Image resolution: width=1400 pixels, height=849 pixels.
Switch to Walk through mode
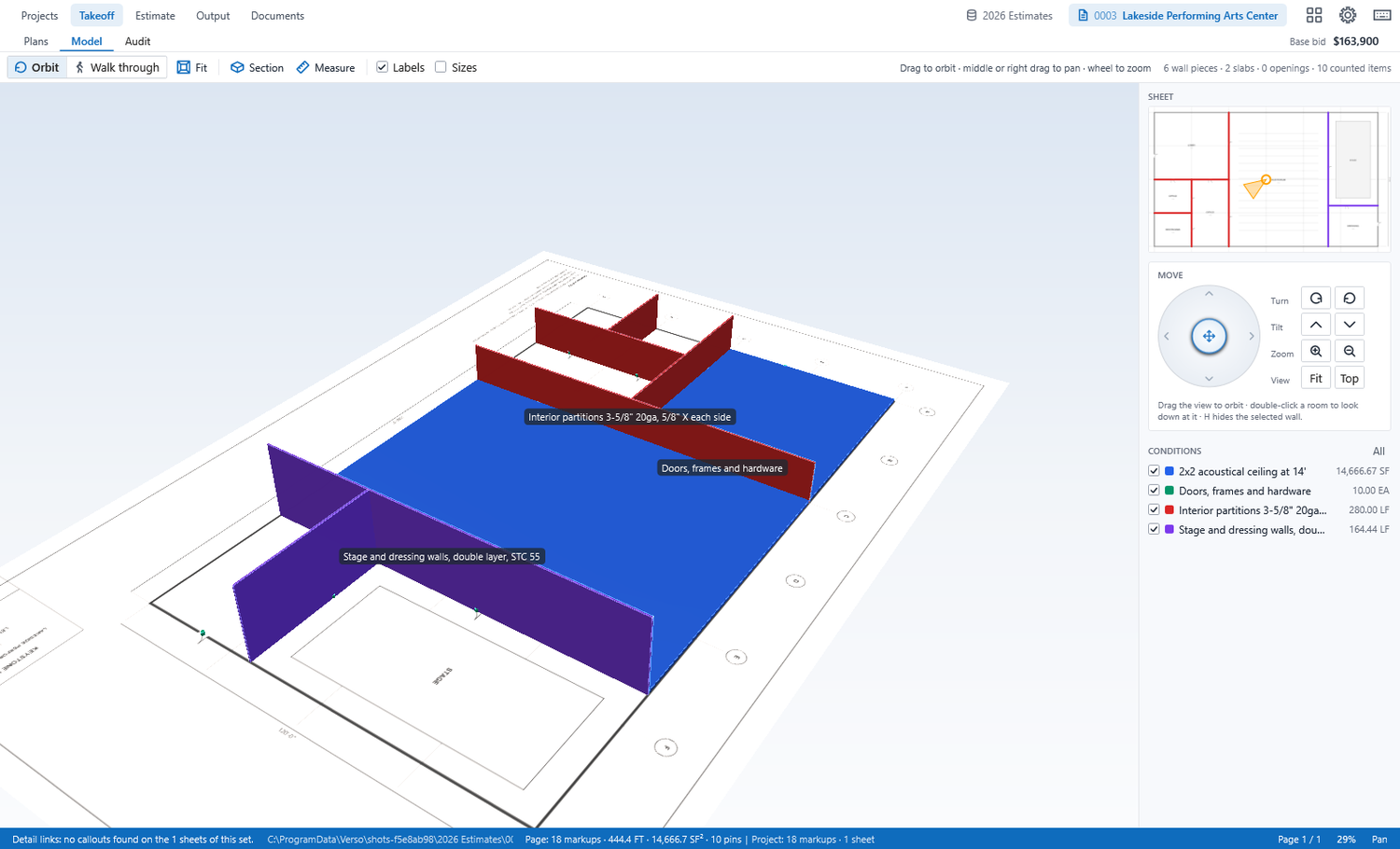(x=117, y=67)
